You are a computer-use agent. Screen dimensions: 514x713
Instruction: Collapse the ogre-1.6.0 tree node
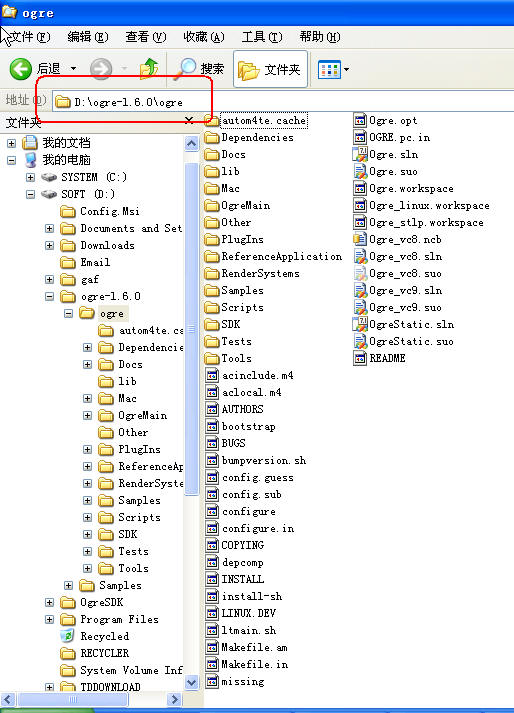[50, 296]
